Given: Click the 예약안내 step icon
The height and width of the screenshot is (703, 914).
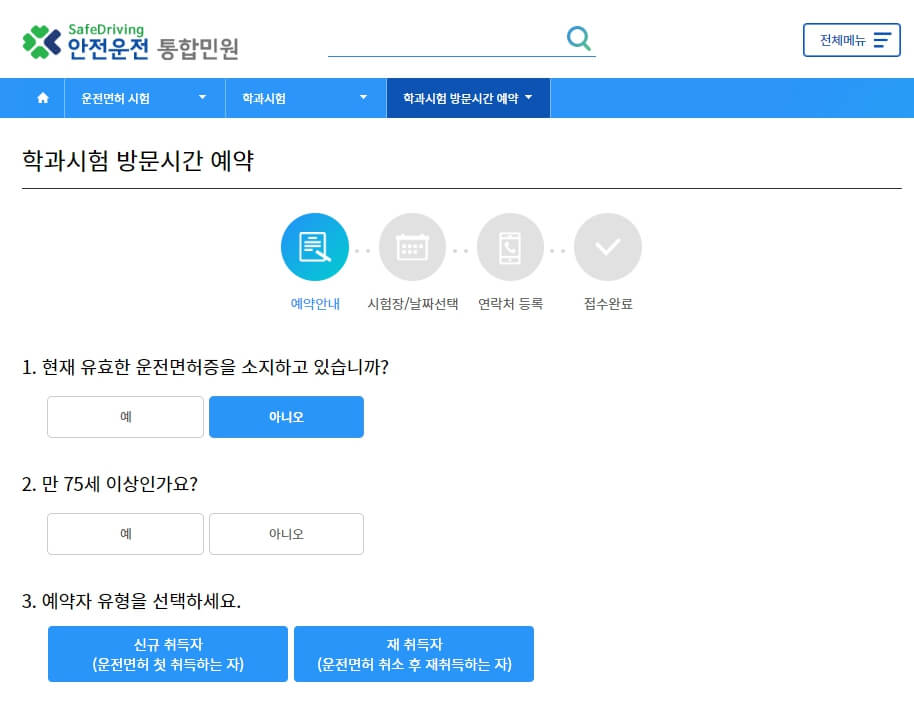Looking at the screenshot, I should click(314, 246).
